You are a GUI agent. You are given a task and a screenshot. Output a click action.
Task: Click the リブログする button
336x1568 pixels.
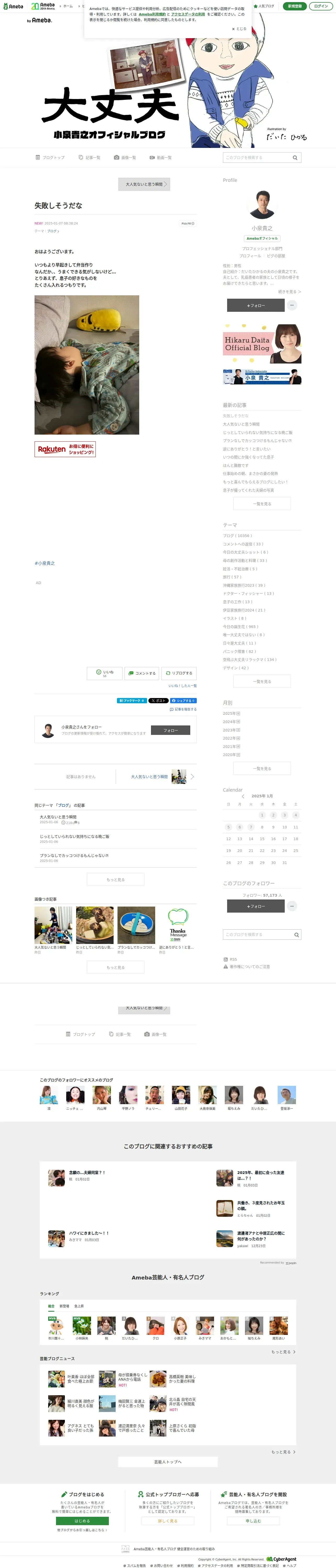pos(179,673)
